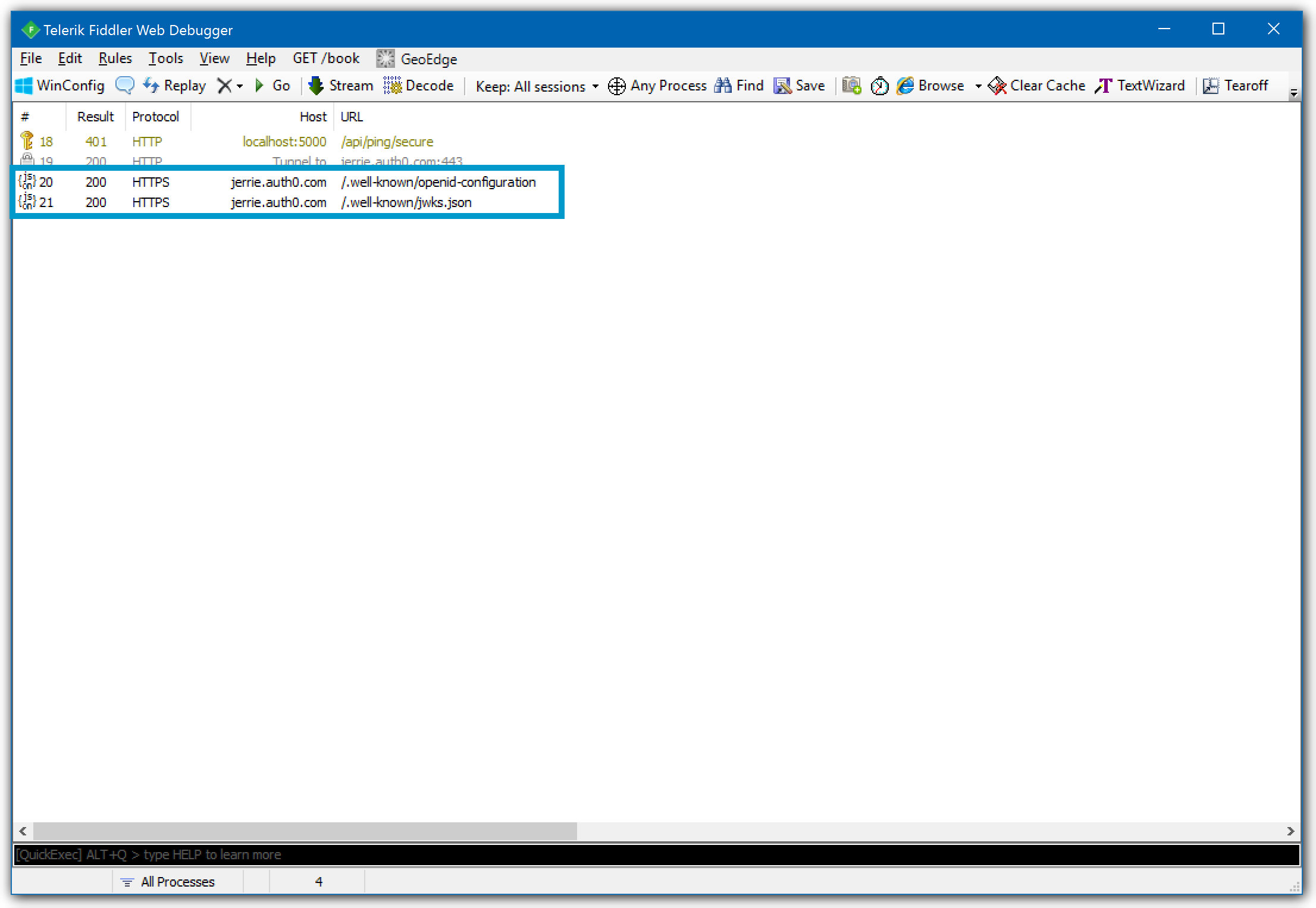
Task: Open the Help menu
Action: pos(261,58)
